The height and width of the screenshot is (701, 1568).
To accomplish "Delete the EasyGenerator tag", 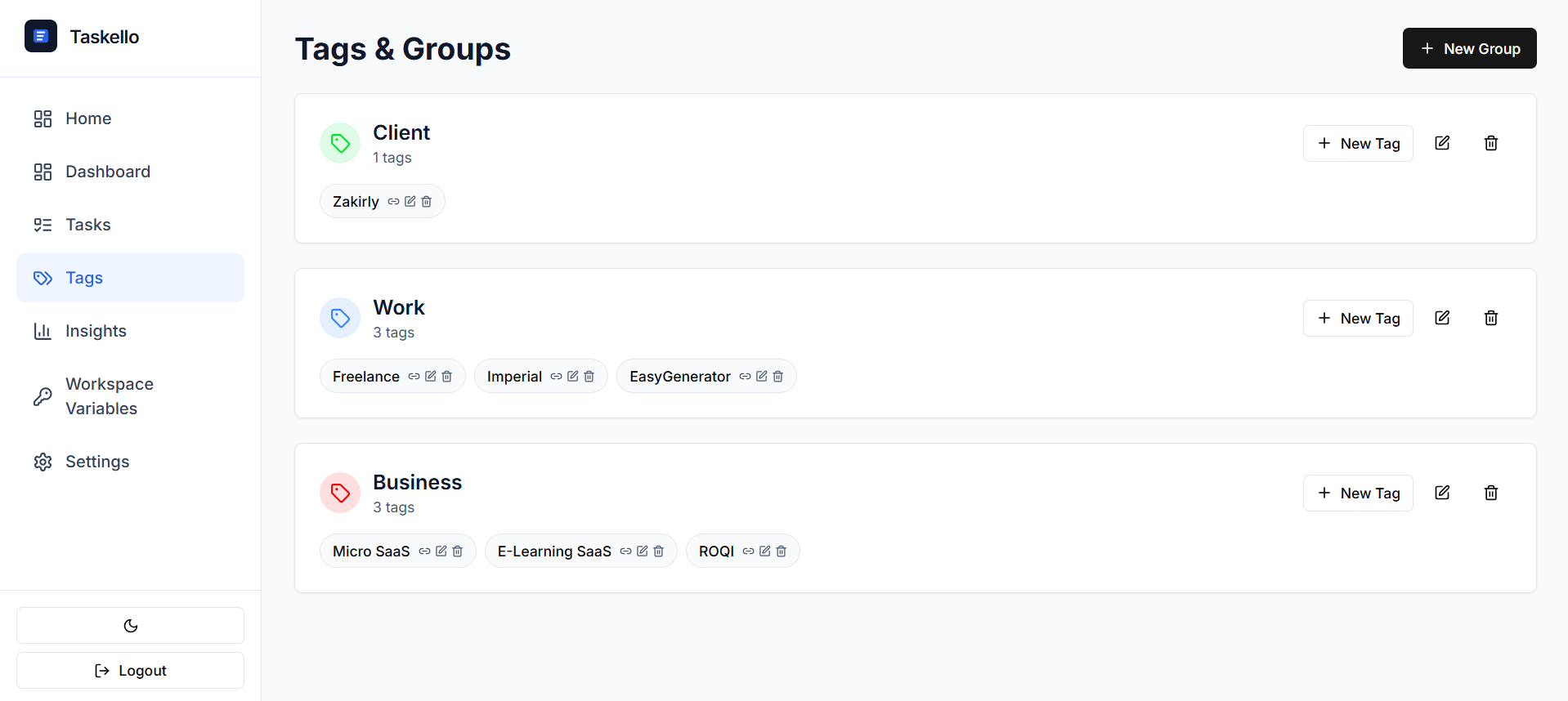I will pyautogui.click(x=778, y=376).
